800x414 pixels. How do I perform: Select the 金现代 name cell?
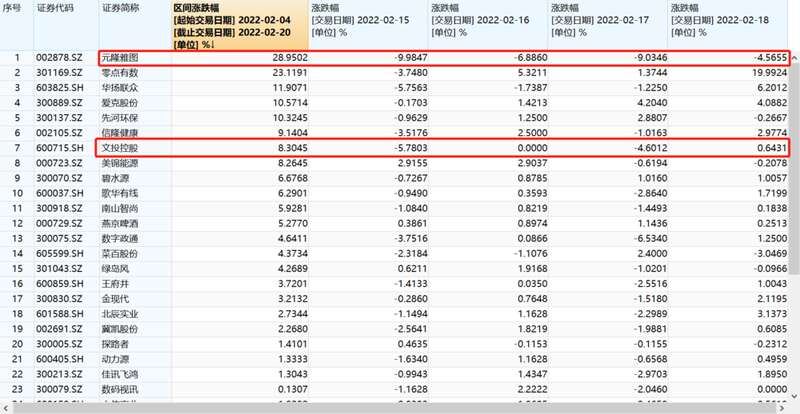pos(115,299)
